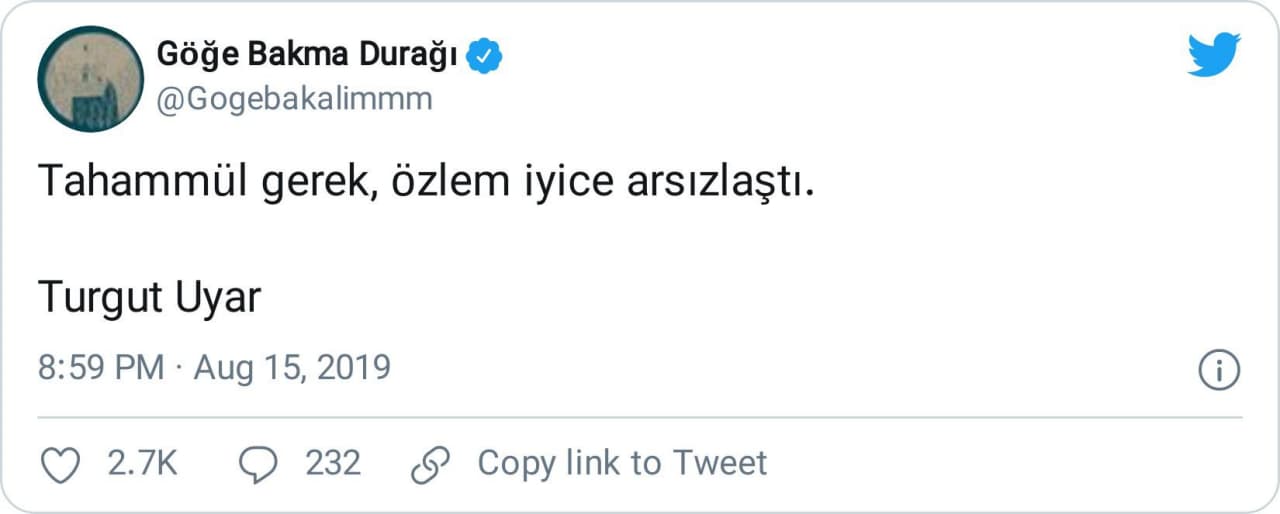This screenshot has width=1280, height=514.
Task: Click the 232 replies count
Action: click(x=333, y=463)
